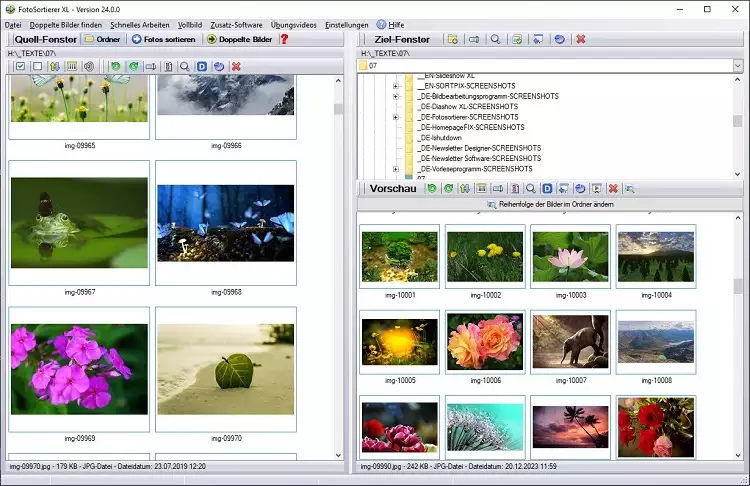Viewport: 750px width, 486px height.
Task: Click the red question mark help icon
Action: pos(284,39)
